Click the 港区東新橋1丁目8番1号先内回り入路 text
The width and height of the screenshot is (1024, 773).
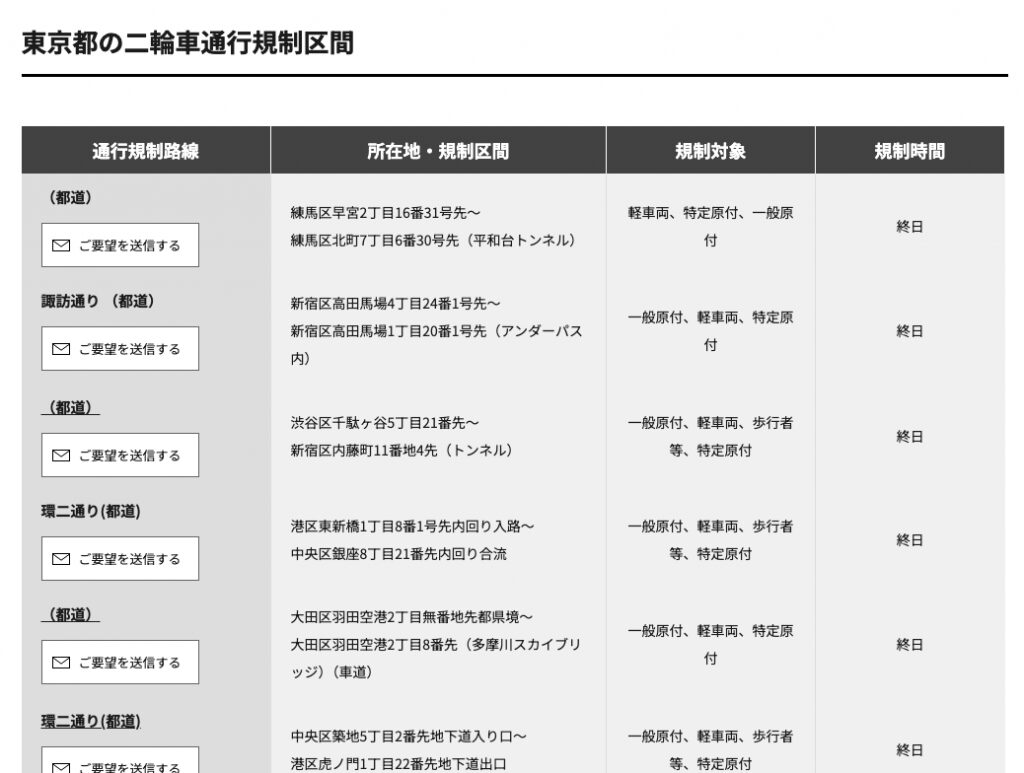pyautogui.click(x=412, y=526)
